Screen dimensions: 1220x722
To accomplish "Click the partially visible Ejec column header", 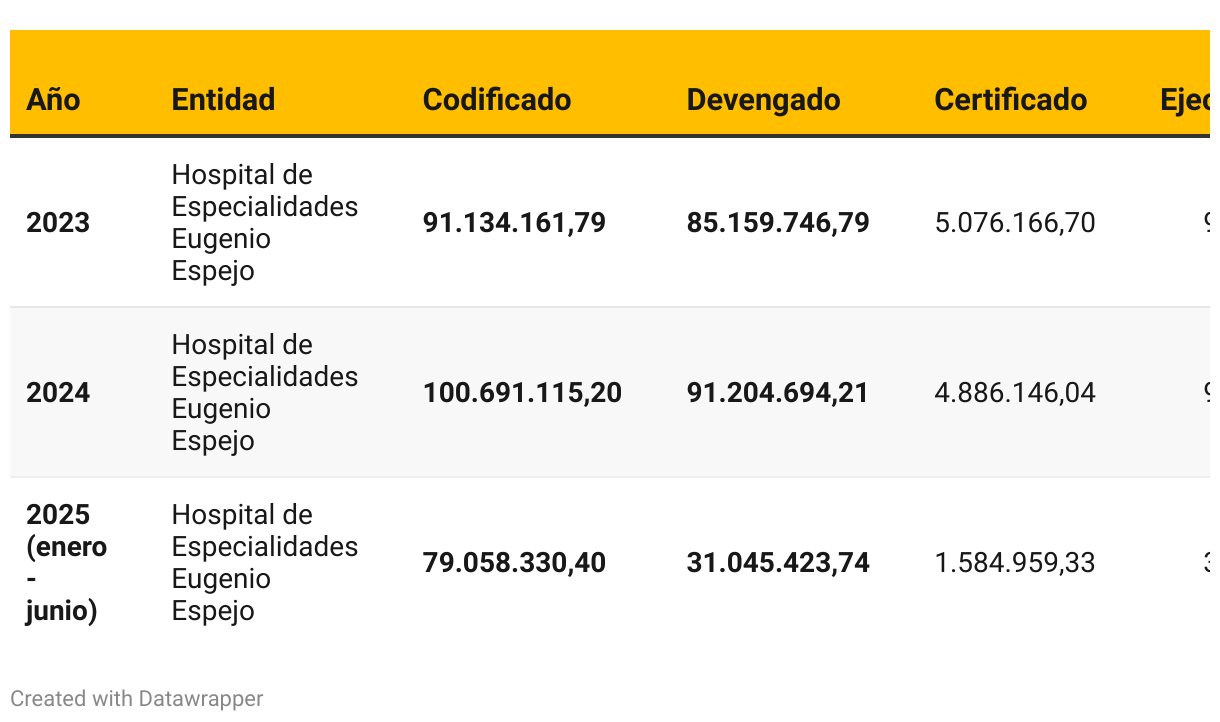I will click(x=1185, y=100).
